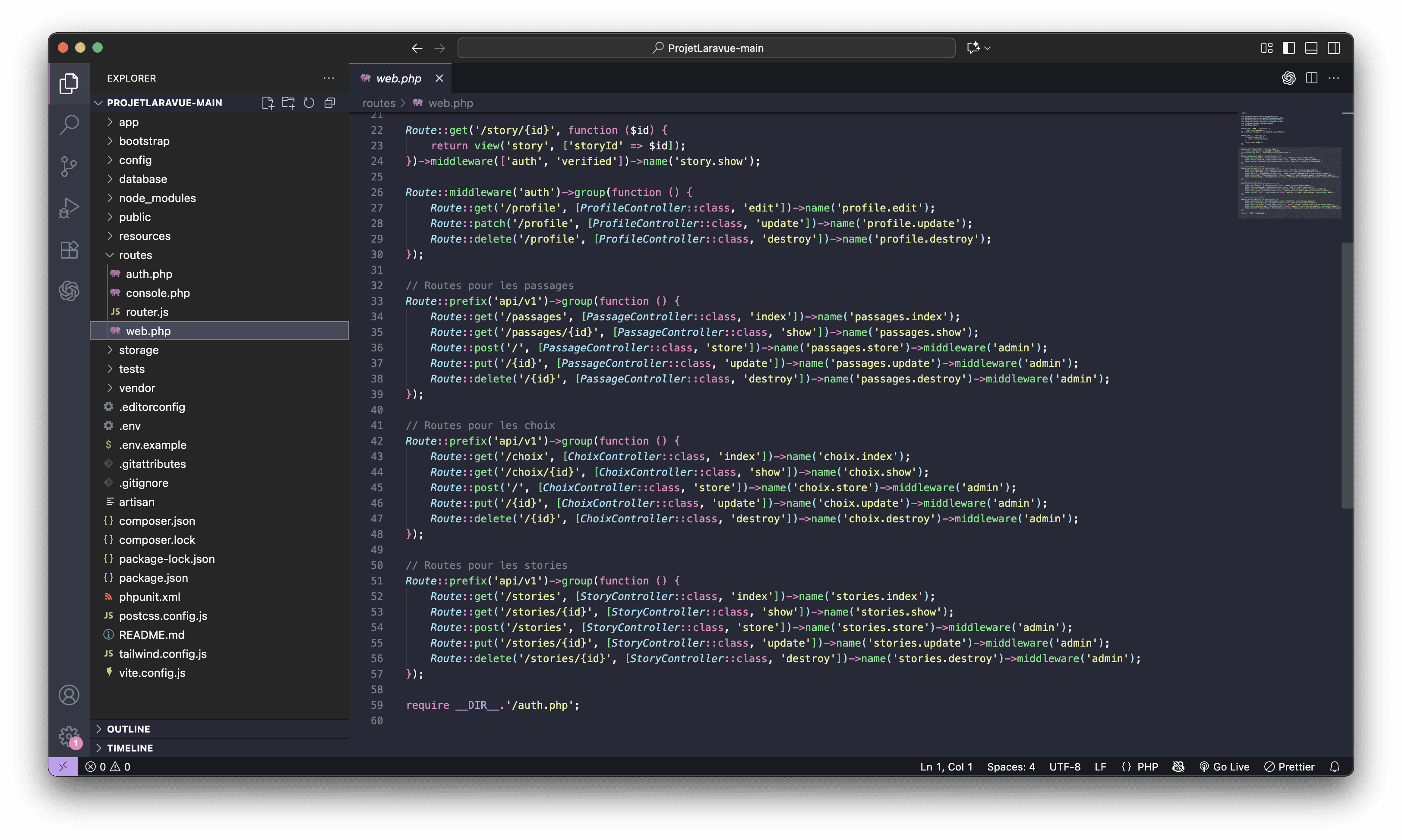The image size is (1402, 840).
Task: Expand the node_modules folder
Action: click(x=219, y=198)
